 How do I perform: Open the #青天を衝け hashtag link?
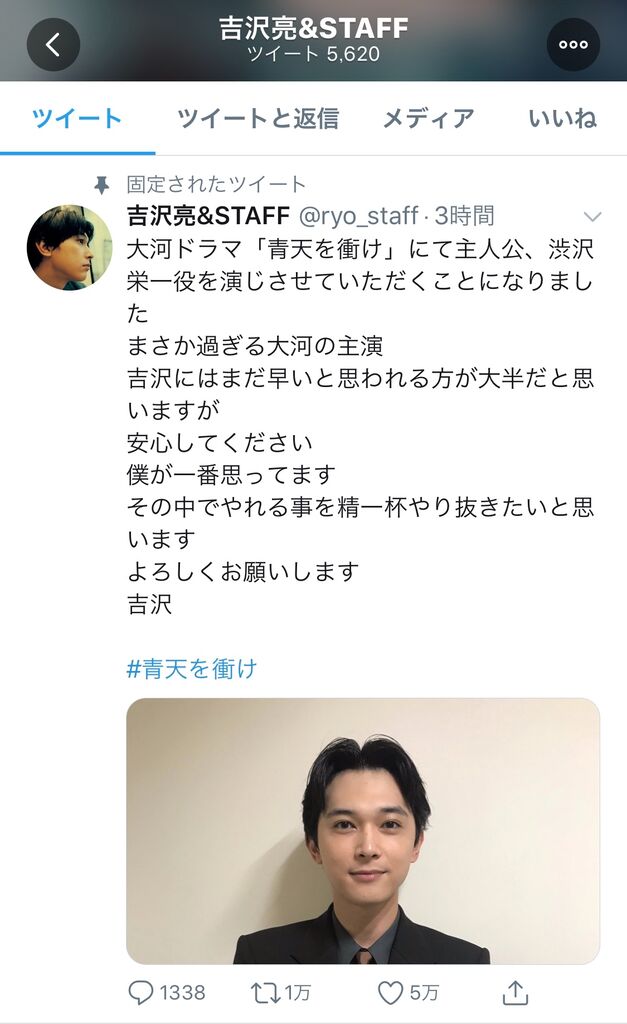pyautogui.click(x=191, y=669)
